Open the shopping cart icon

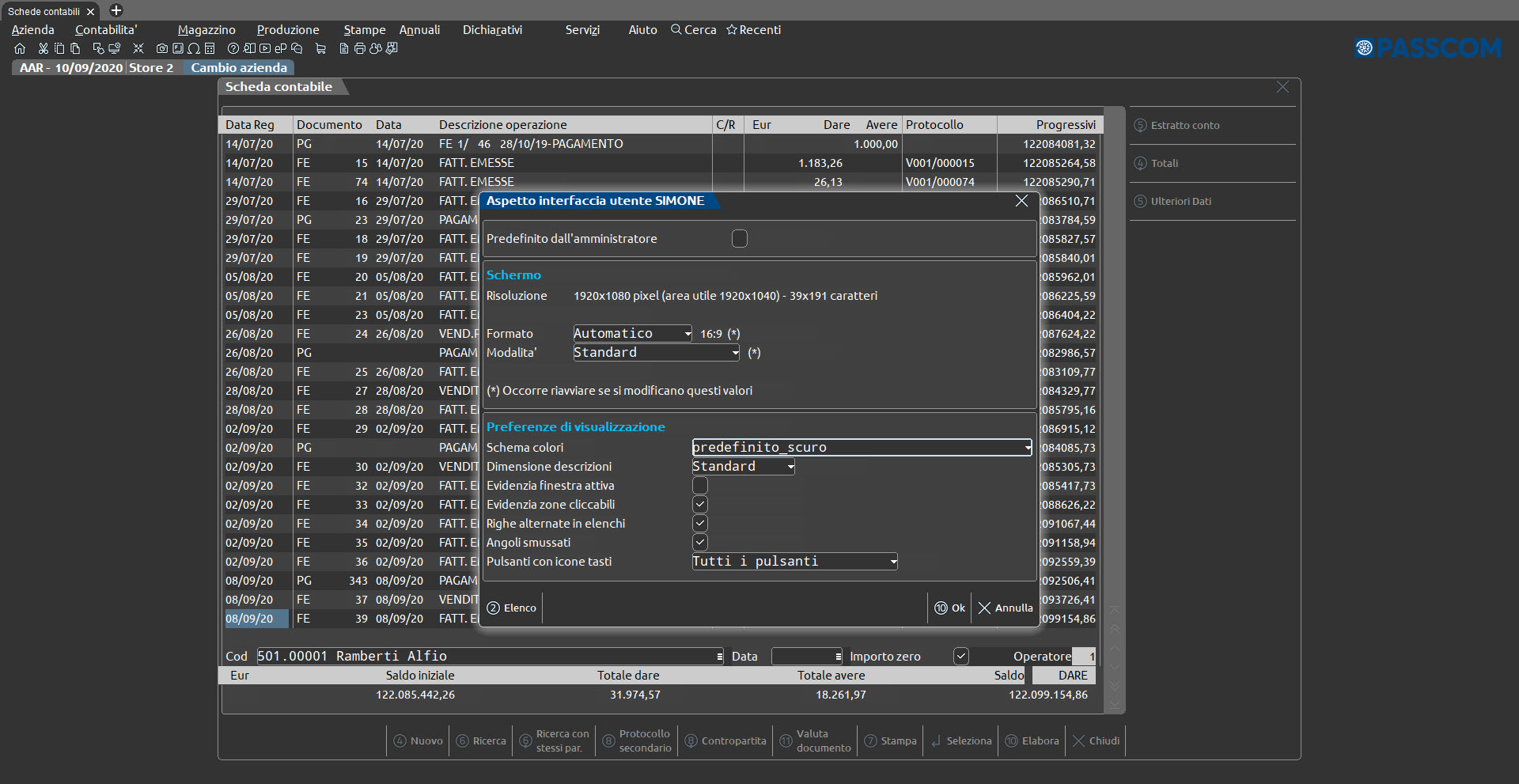click(320, 49)
